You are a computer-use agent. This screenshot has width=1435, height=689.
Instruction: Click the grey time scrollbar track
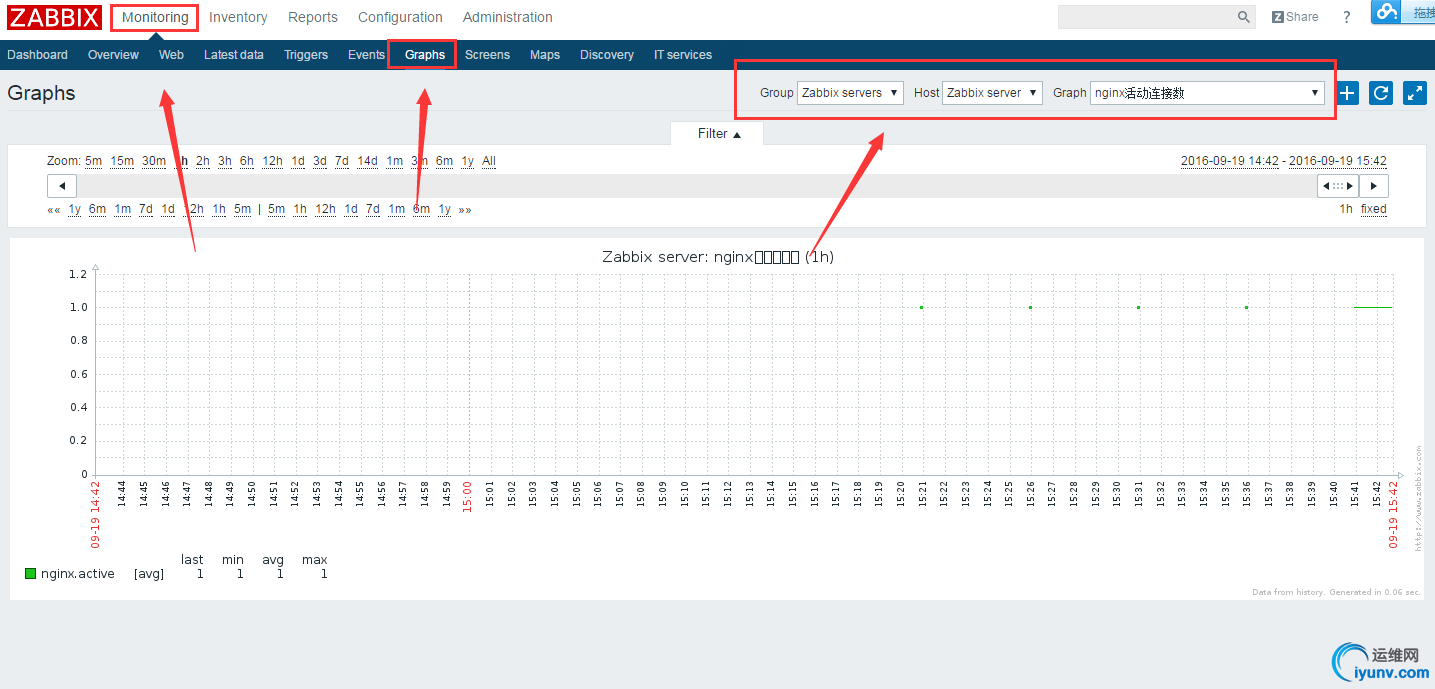click(x=697, y=186)
